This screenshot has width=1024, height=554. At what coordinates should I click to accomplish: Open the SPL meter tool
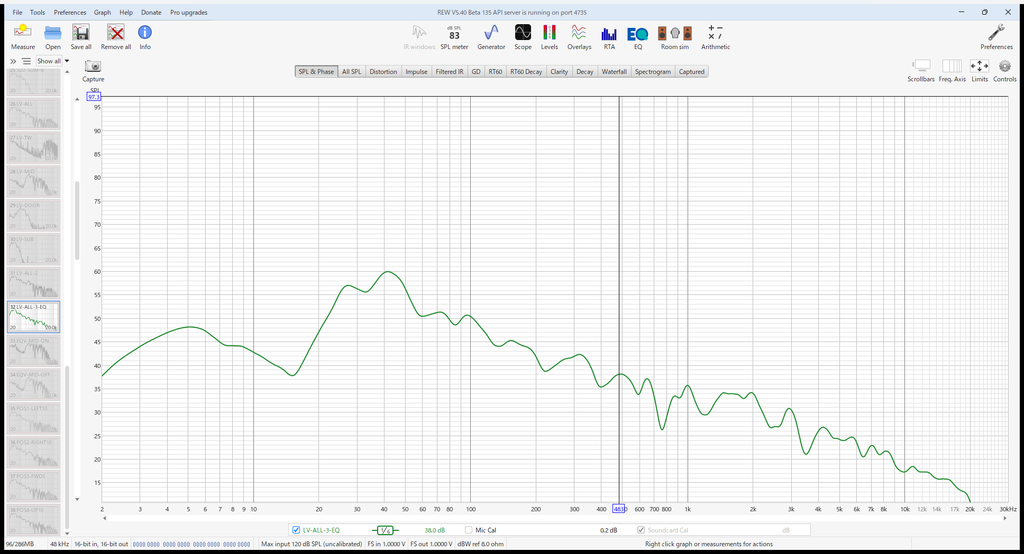(x=454, y=37)
